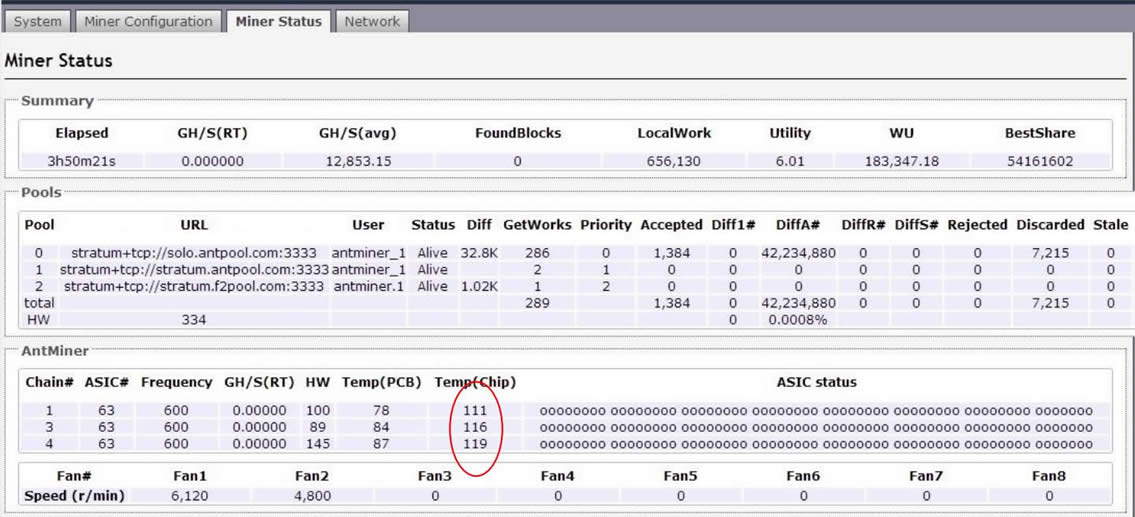The width and height of the screenshot is (1135, 517).
Task: Click the Discarded column header in Pools
Action: tap(1050, 225)
